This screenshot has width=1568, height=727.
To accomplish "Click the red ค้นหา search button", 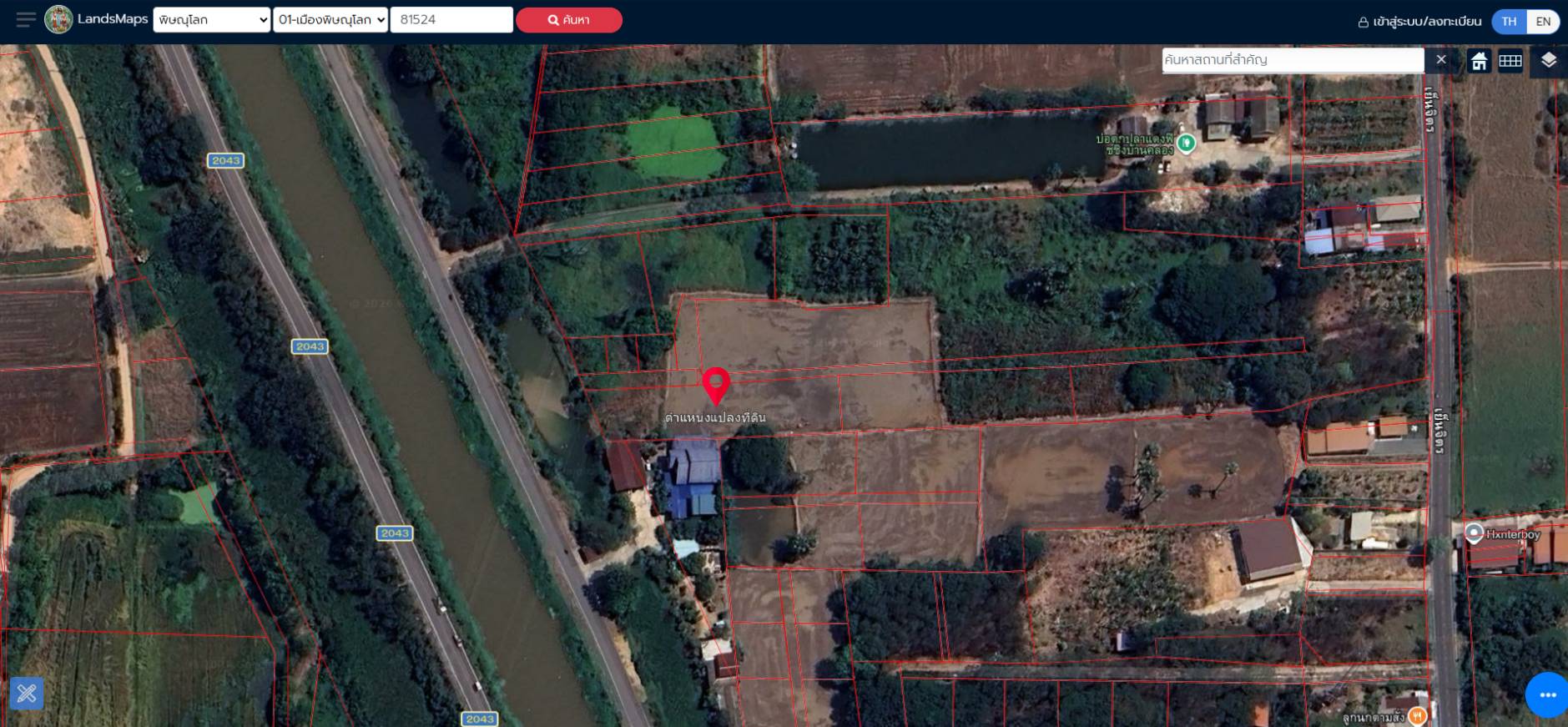I will pyautogui.click(x=569, y=20).
